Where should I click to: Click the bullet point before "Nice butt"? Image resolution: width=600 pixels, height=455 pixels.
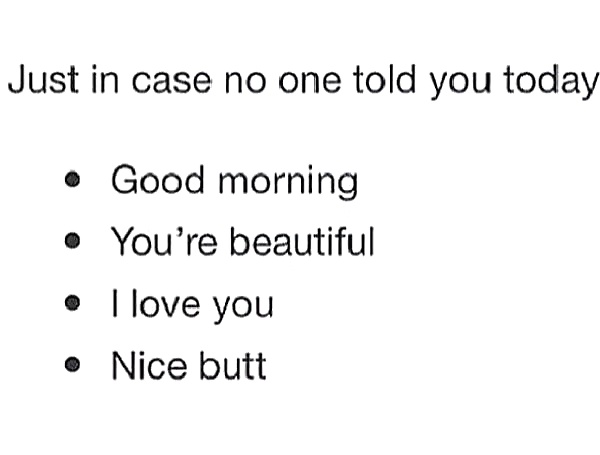coord(71,366)
